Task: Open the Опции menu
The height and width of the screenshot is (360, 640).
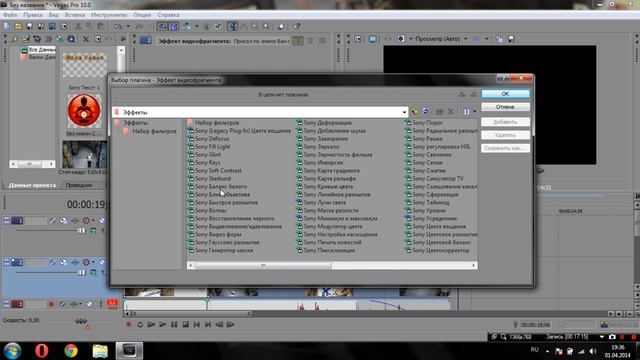Action: (142, 15)
